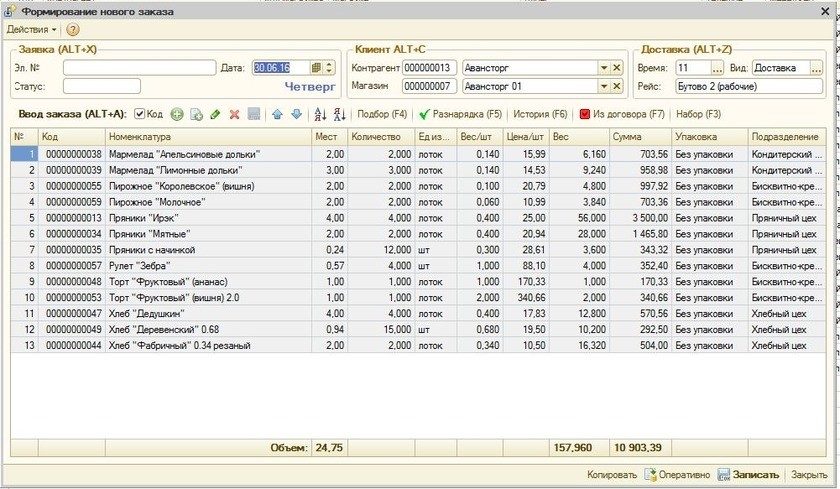
Task: Select row Торт "Фруктовый" (вишня) 2.0
Action: pos(418,298)
